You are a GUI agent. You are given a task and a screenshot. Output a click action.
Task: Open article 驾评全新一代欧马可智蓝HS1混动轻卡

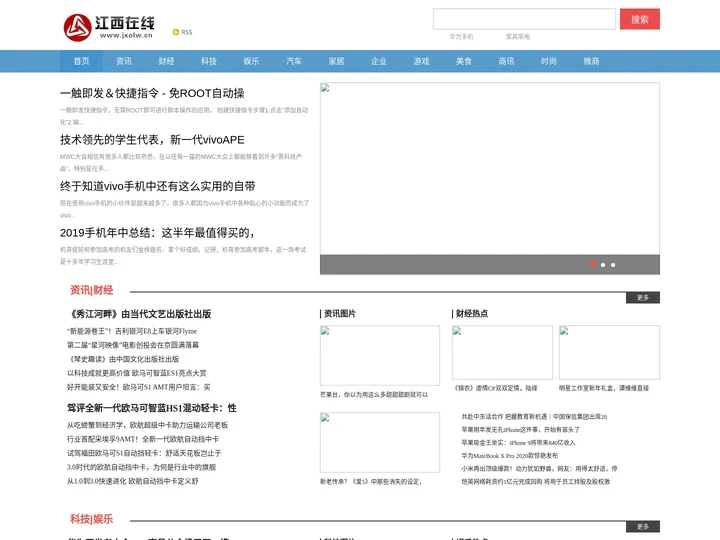click(152, 408)
